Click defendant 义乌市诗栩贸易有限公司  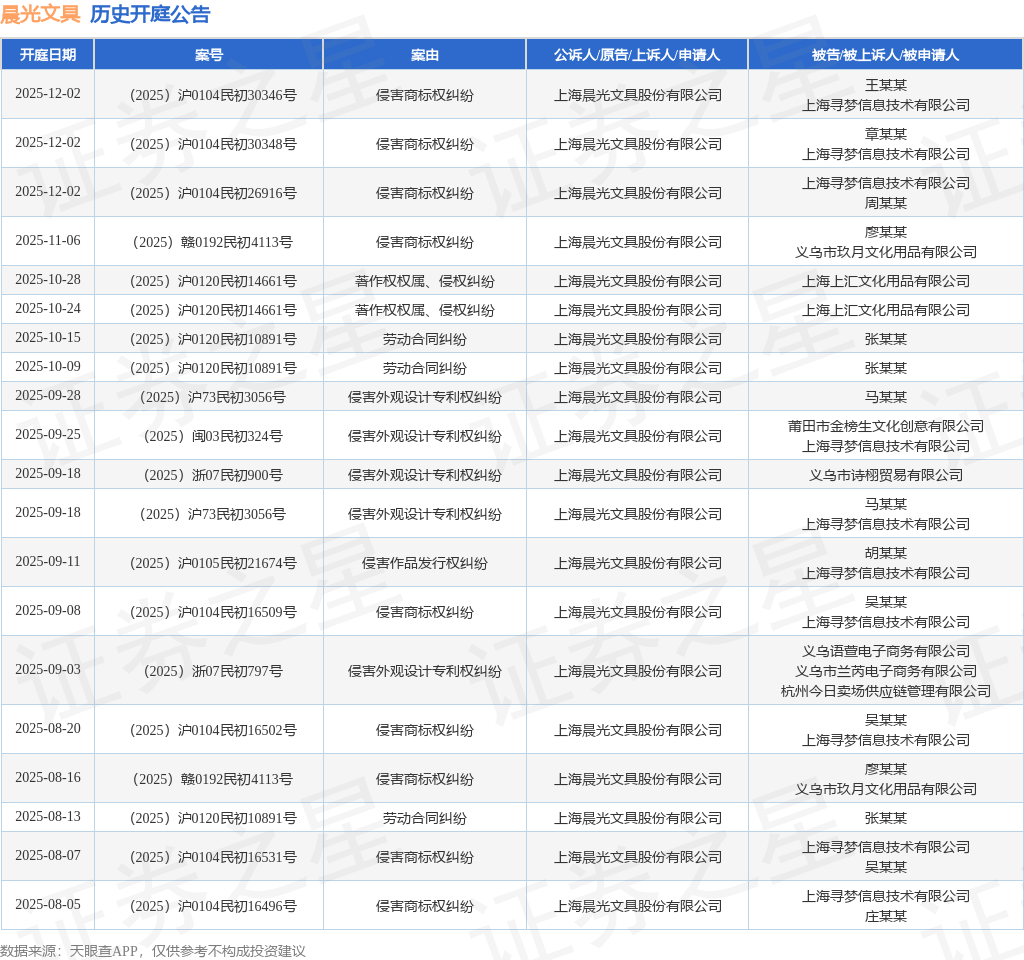pos(886,475)
